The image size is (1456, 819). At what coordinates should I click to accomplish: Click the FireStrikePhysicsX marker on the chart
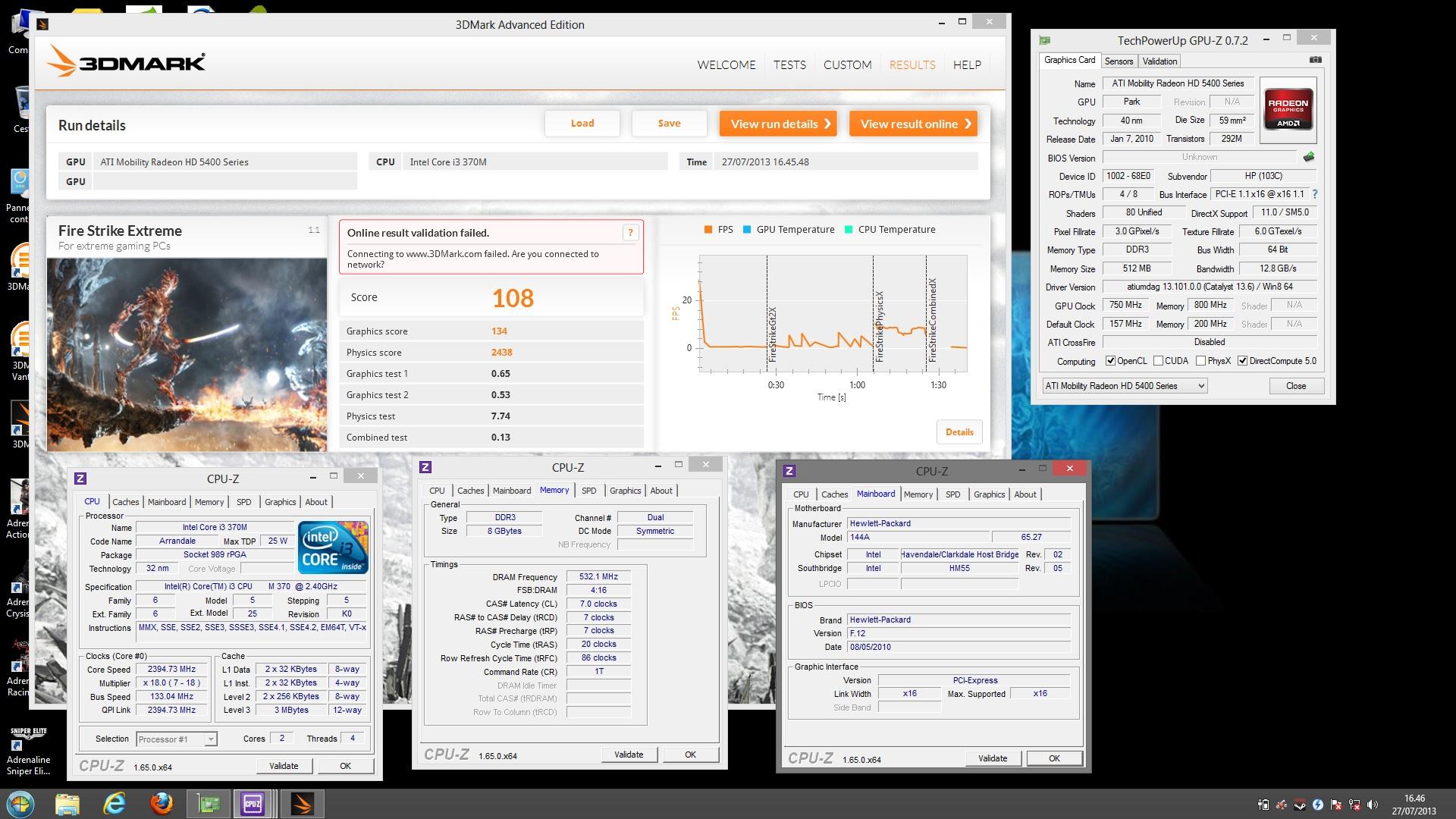click(880, 326)
